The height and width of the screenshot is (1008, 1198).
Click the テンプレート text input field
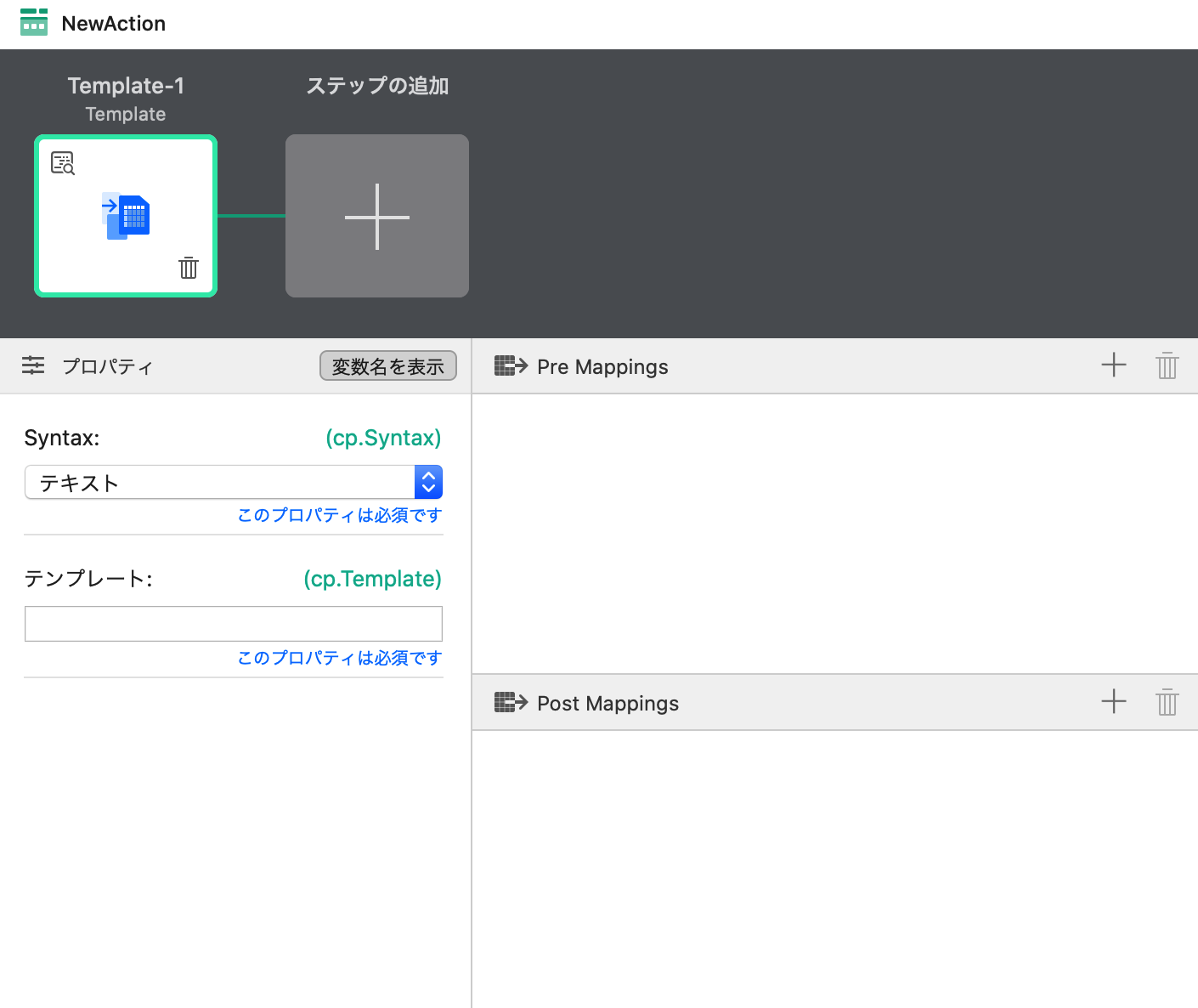coord(234,624)
